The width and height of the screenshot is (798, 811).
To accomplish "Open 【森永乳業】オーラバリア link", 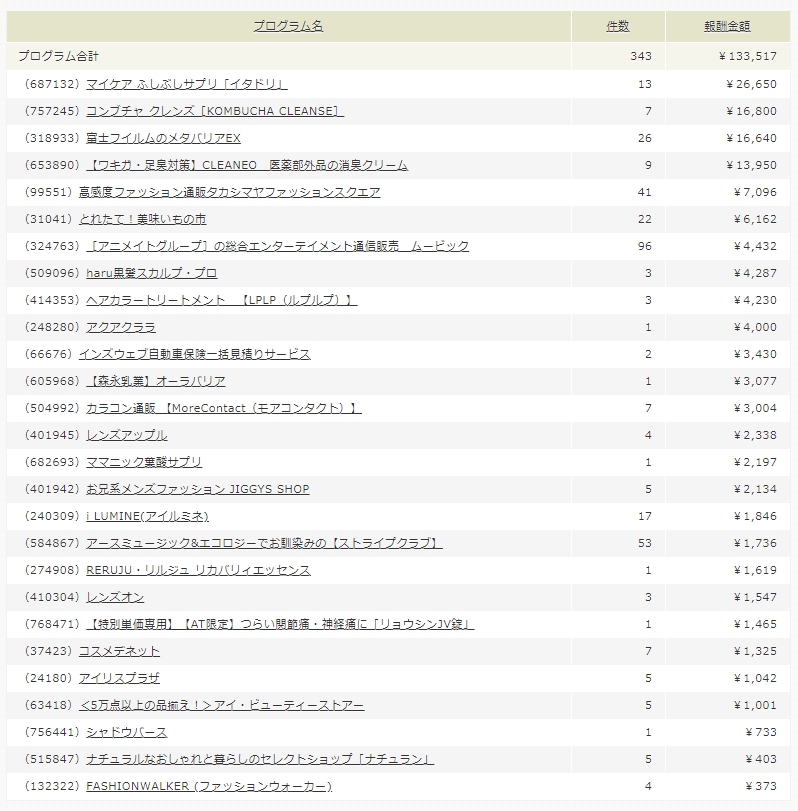I will tap(156, 381).
